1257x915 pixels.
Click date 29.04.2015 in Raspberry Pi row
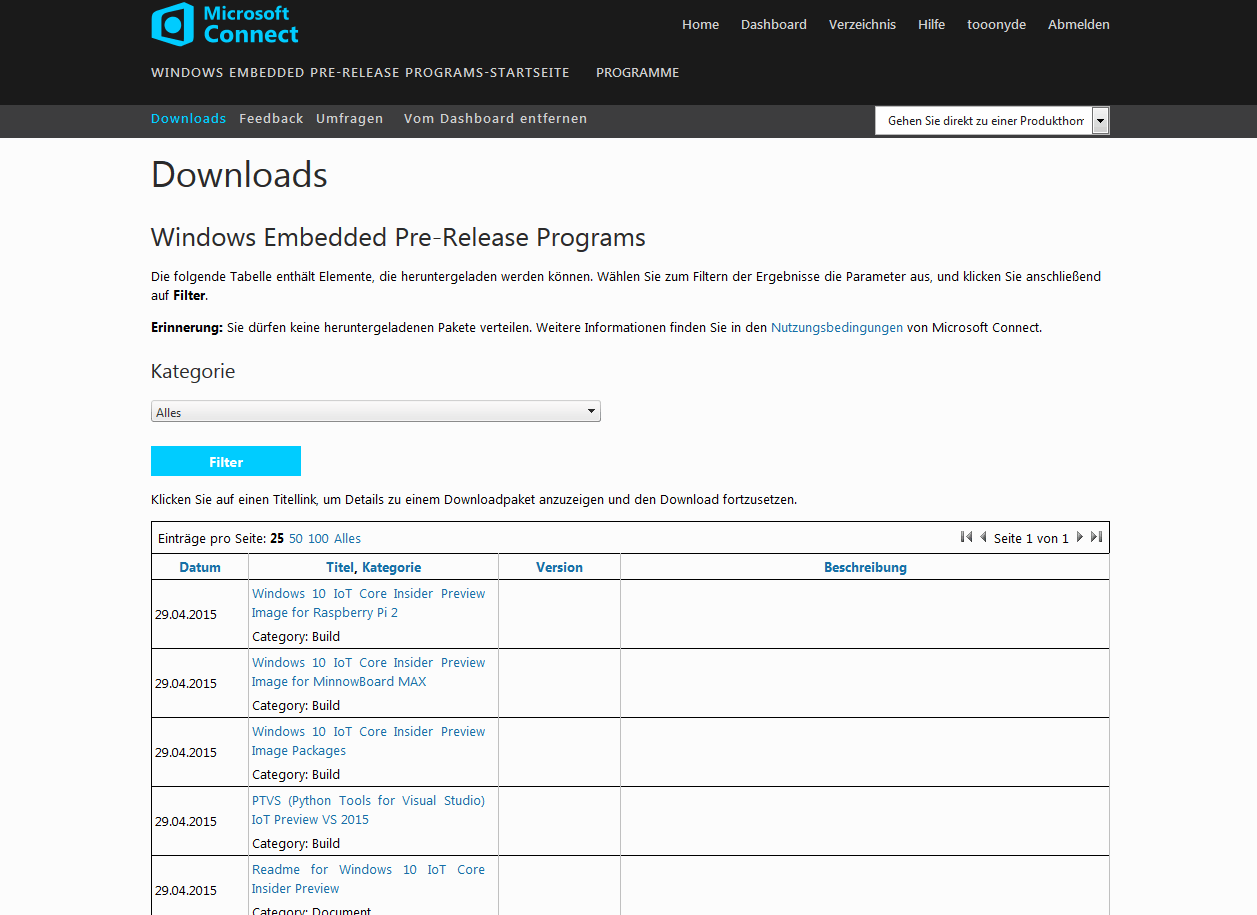[186, 614]
